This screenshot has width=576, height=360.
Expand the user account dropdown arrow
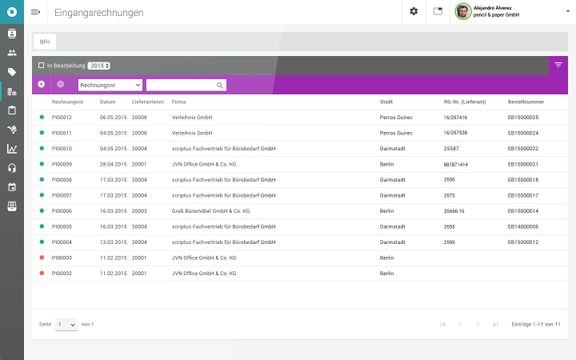pyautogui.click(x=568, y=11)
